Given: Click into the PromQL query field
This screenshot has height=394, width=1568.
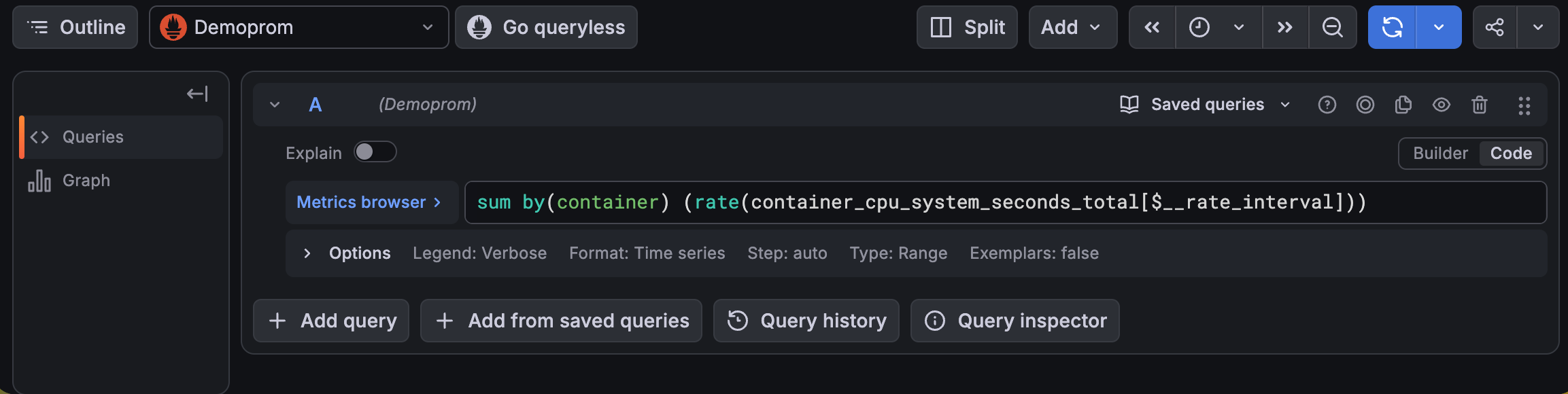Looking at the screenshot, I should [1006, 202].
